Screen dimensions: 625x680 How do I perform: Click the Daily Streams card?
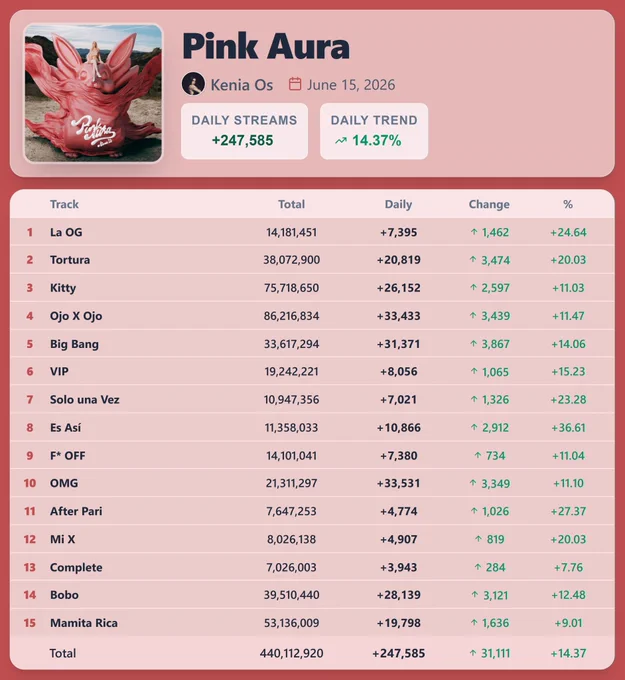245,131
